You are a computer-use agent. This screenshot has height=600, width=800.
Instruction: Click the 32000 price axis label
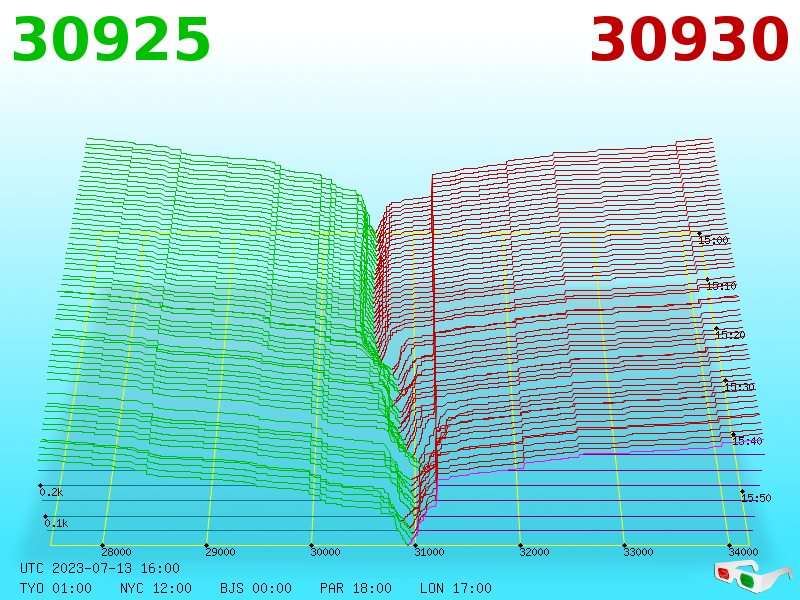(534, 552)
